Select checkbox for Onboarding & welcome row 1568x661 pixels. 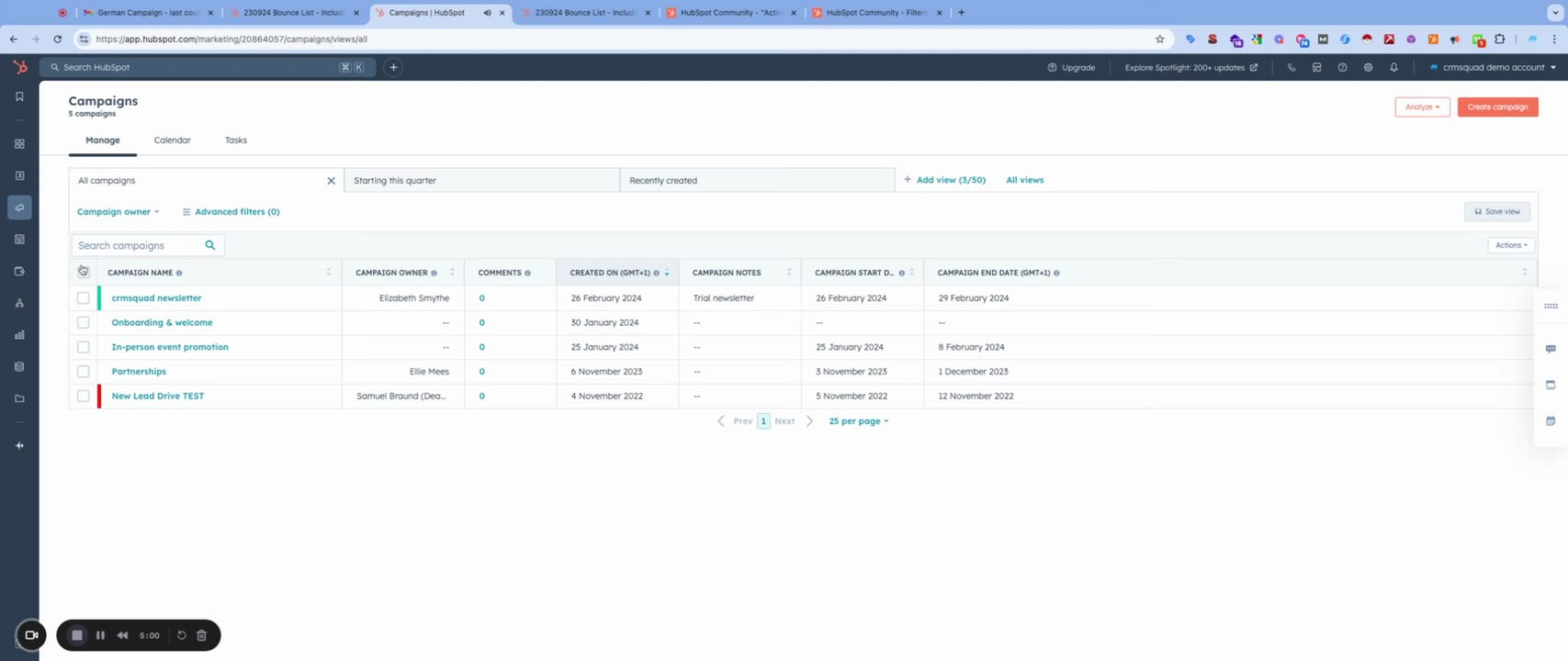(84, 322)
